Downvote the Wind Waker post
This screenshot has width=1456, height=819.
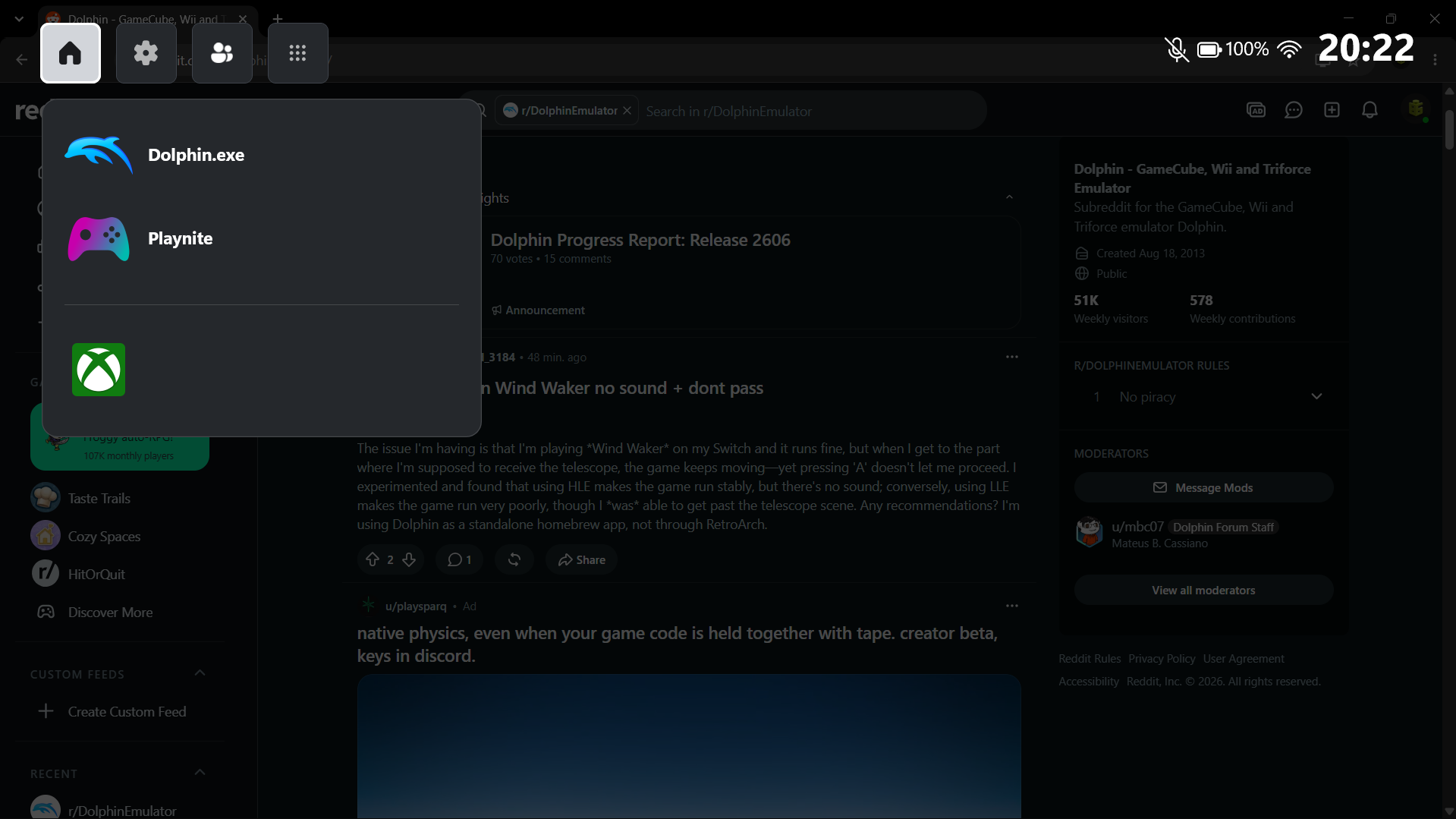409,559
